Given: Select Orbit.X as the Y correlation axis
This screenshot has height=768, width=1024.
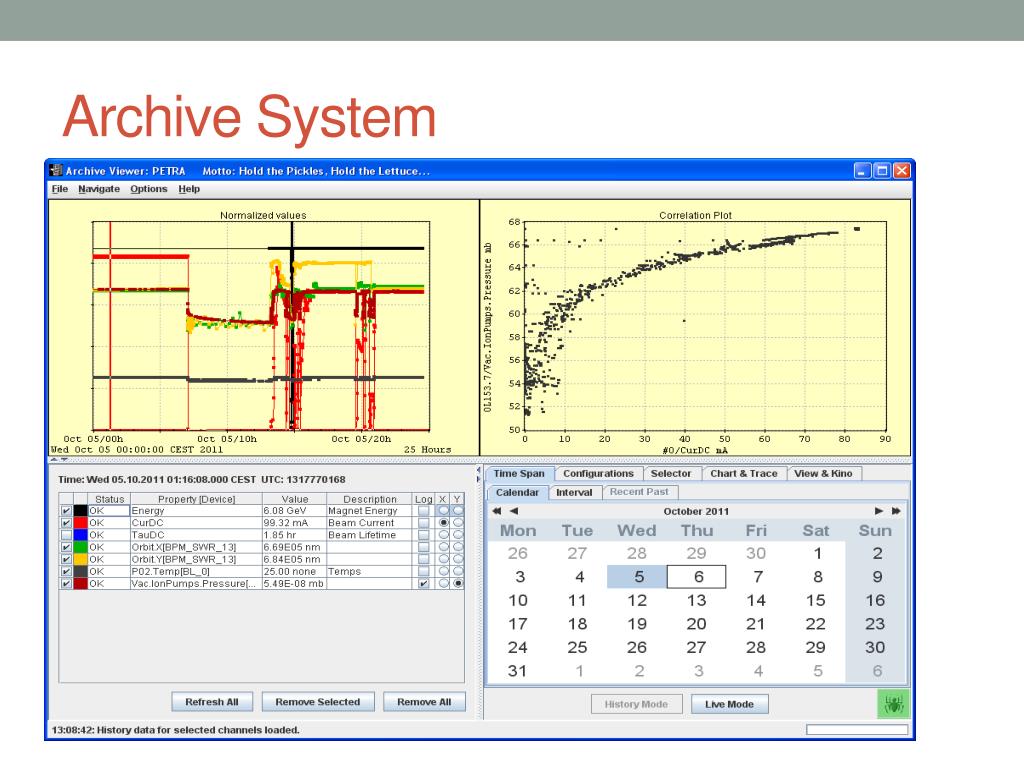Looking at the screenshot, I should [x=458, y=547].
